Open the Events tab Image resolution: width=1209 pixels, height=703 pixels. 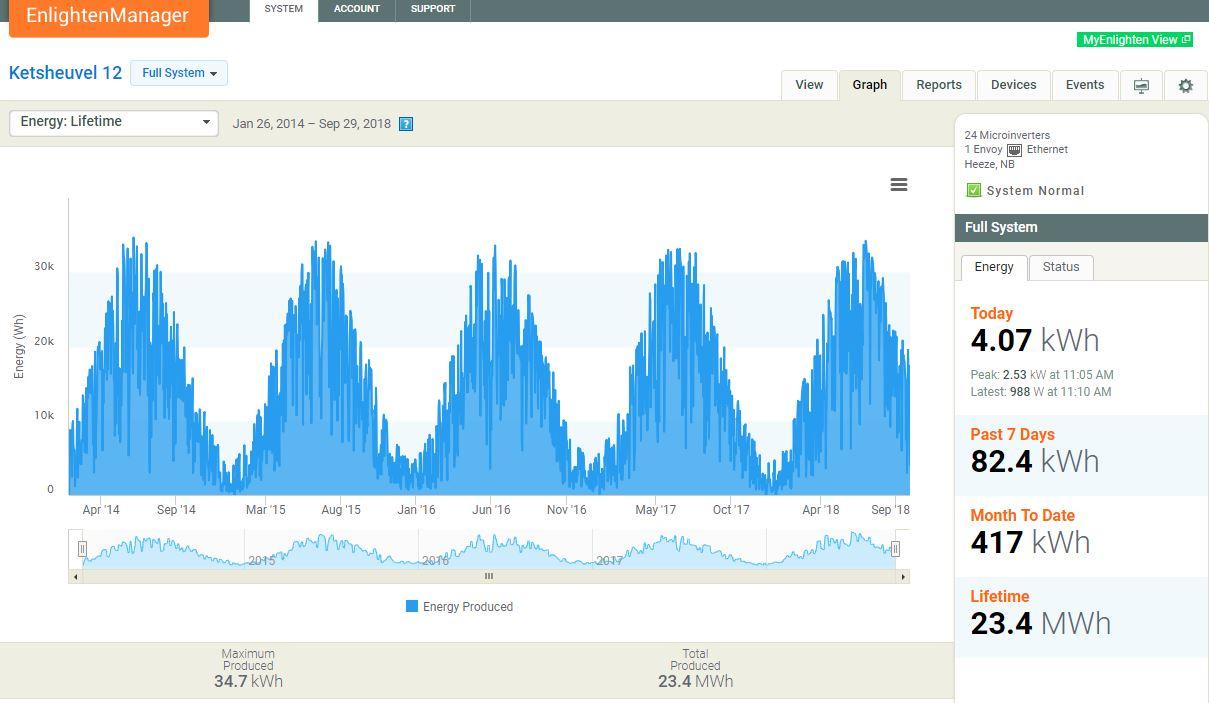(x=1084, y=85)
